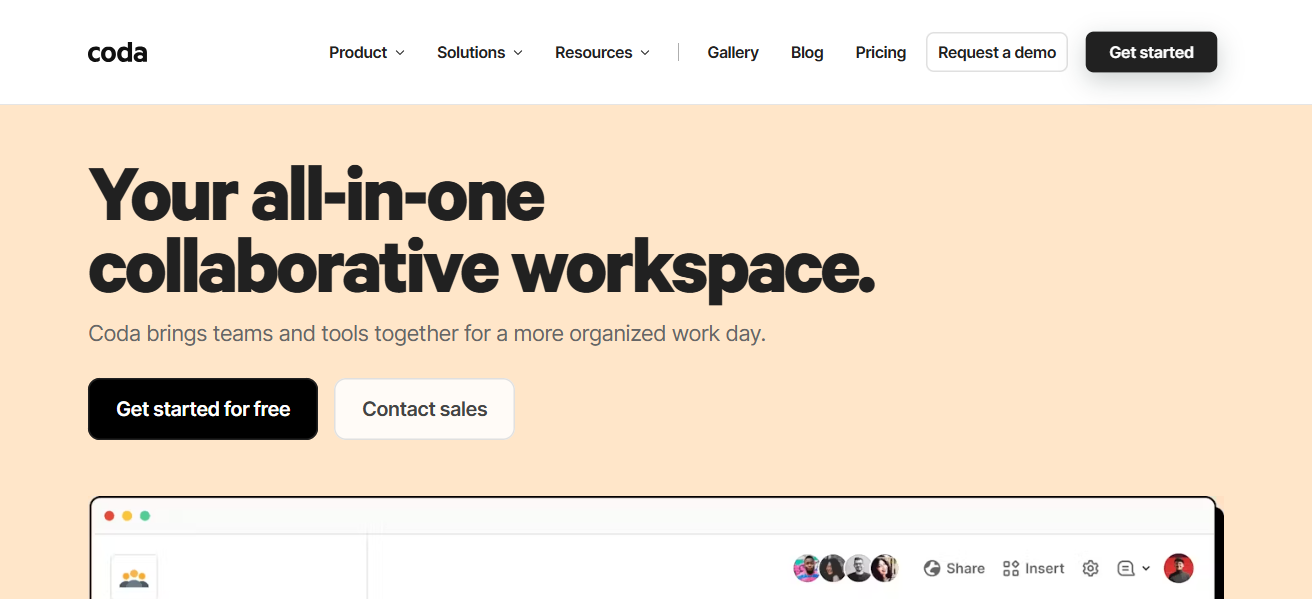
Task: Click the yellow window dot in preview
Action: coord(127,516)
